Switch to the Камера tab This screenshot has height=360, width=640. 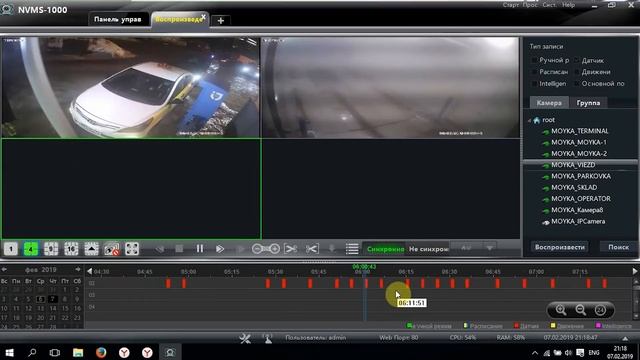pos(549,102)
